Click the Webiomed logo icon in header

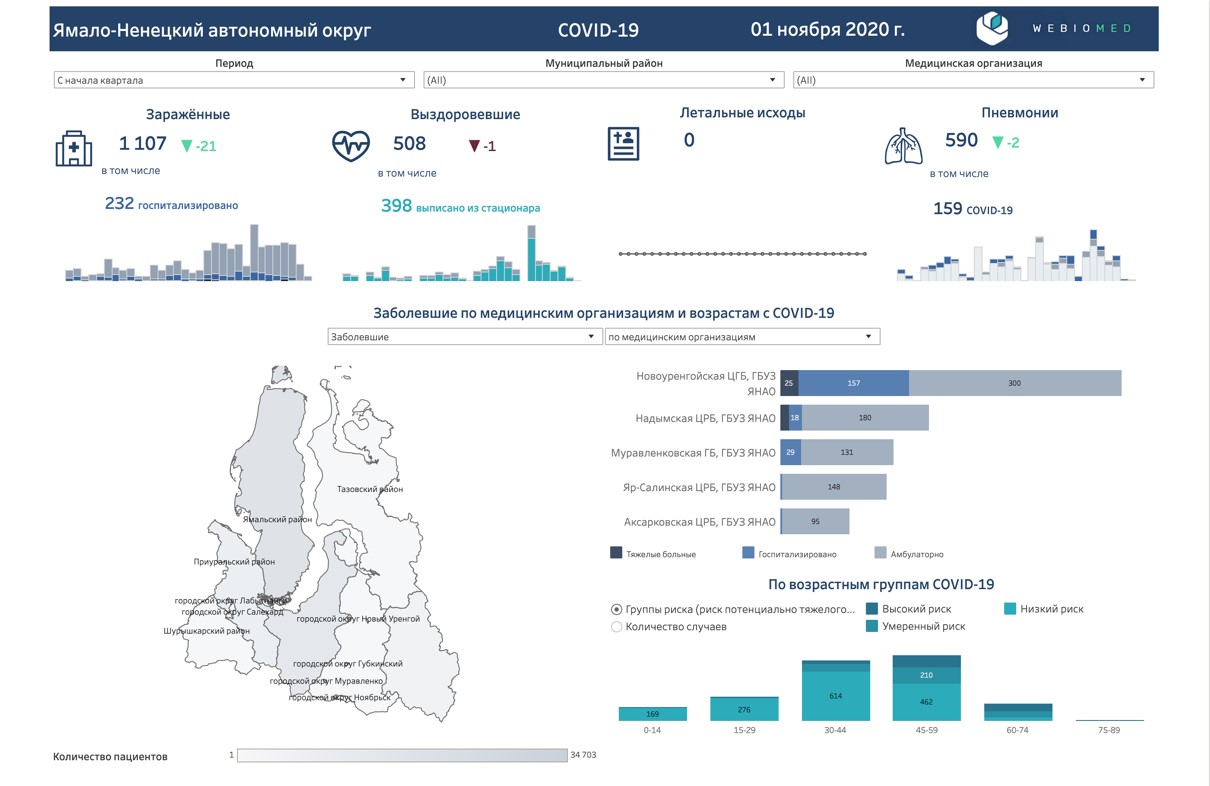tap(992, 28)
